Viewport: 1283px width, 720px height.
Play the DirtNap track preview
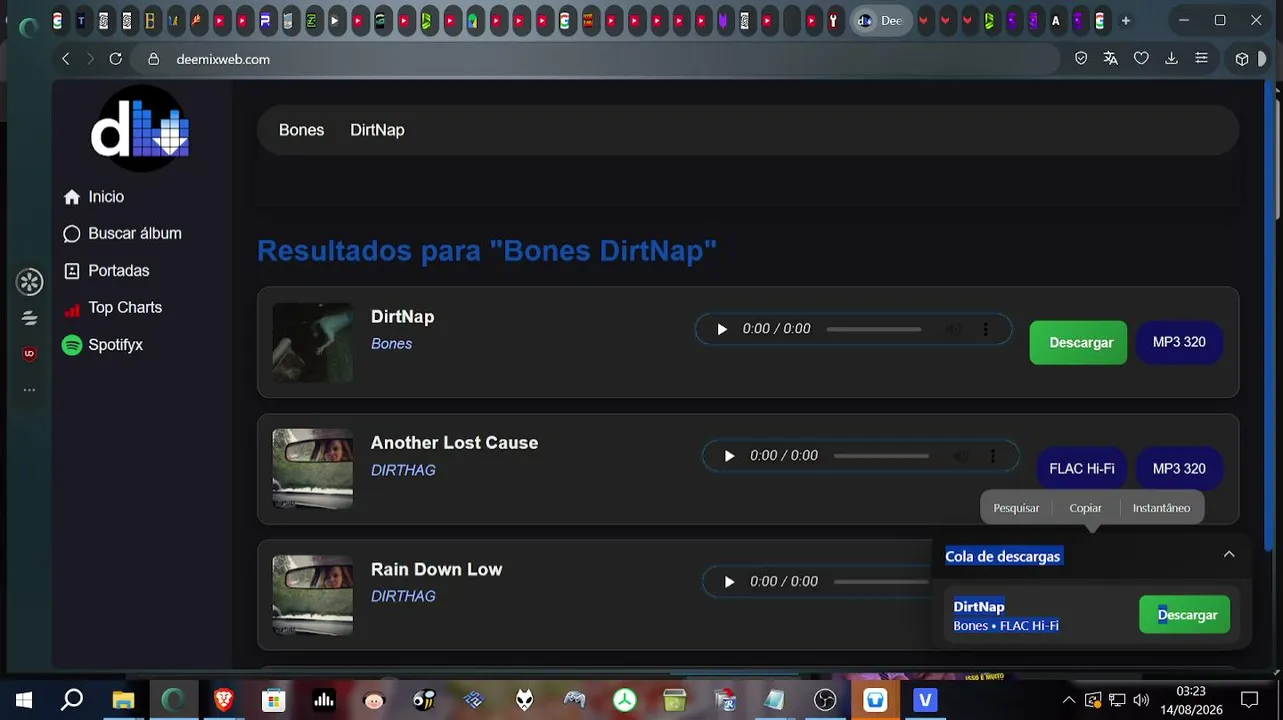722,329
